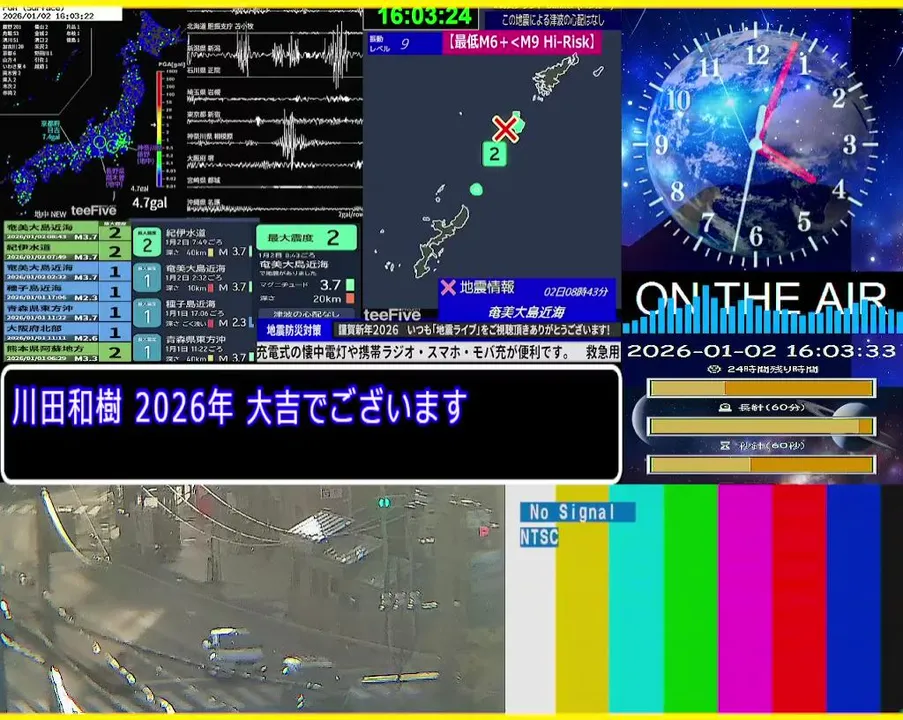Click the 津波の心配なし label
The height and width of the screenshot is (720, 903).
click(306, 314)
